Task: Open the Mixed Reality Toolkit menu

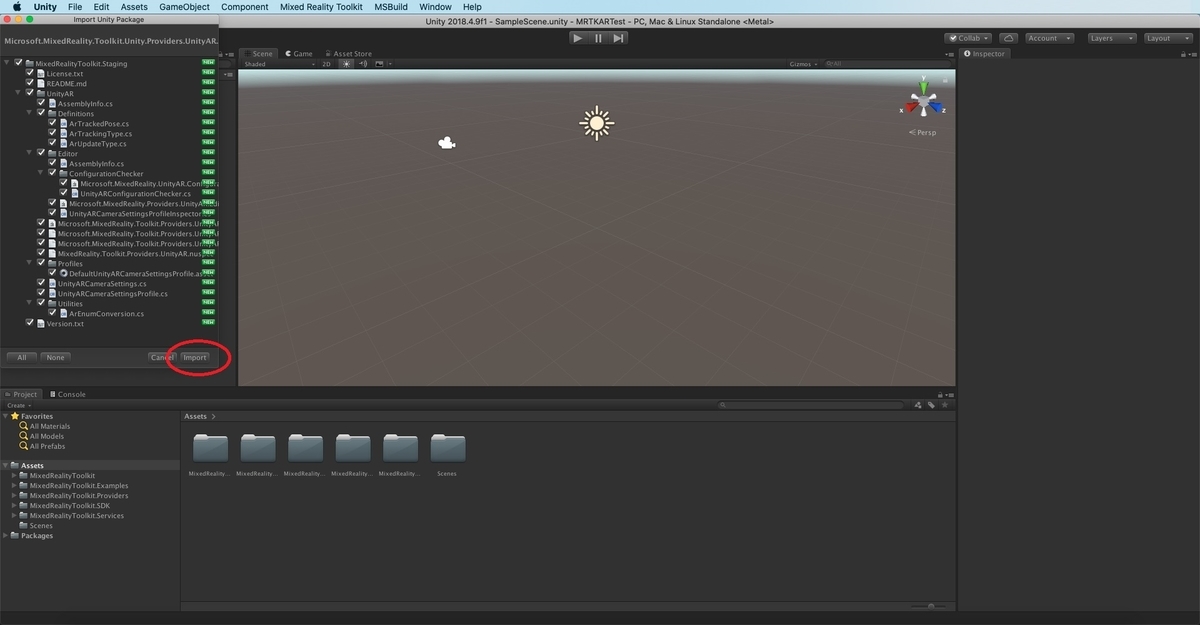Action: 321,7
